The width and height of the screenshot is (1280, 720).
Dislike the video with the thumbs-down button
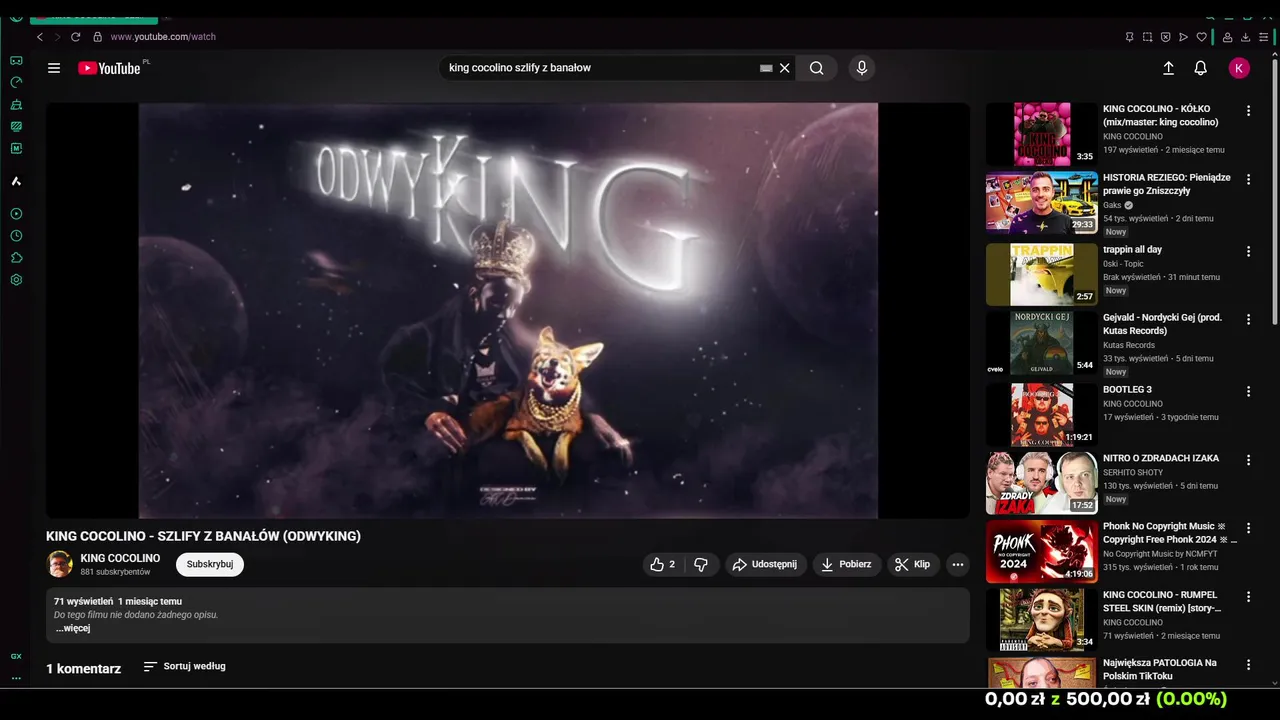[701, 564]
